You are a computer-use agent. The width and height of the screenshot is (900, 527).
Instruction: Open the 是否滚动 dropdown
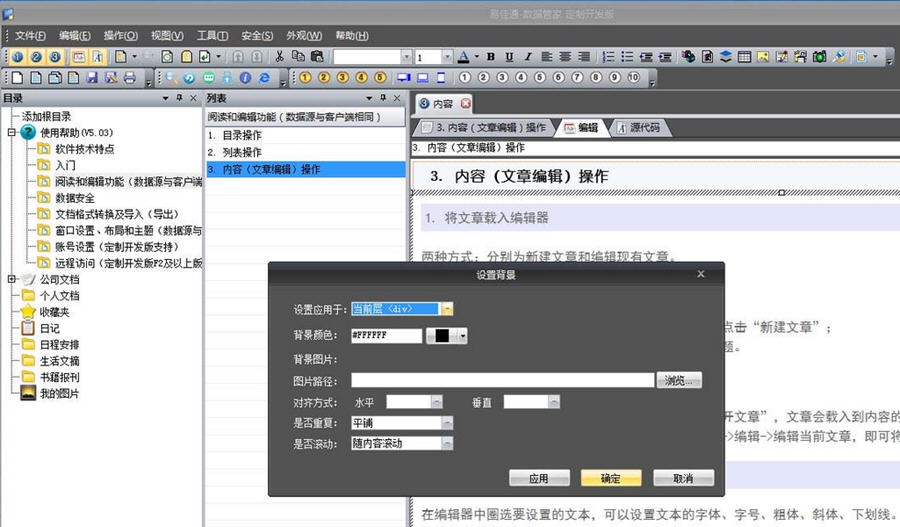coord(447,443)
